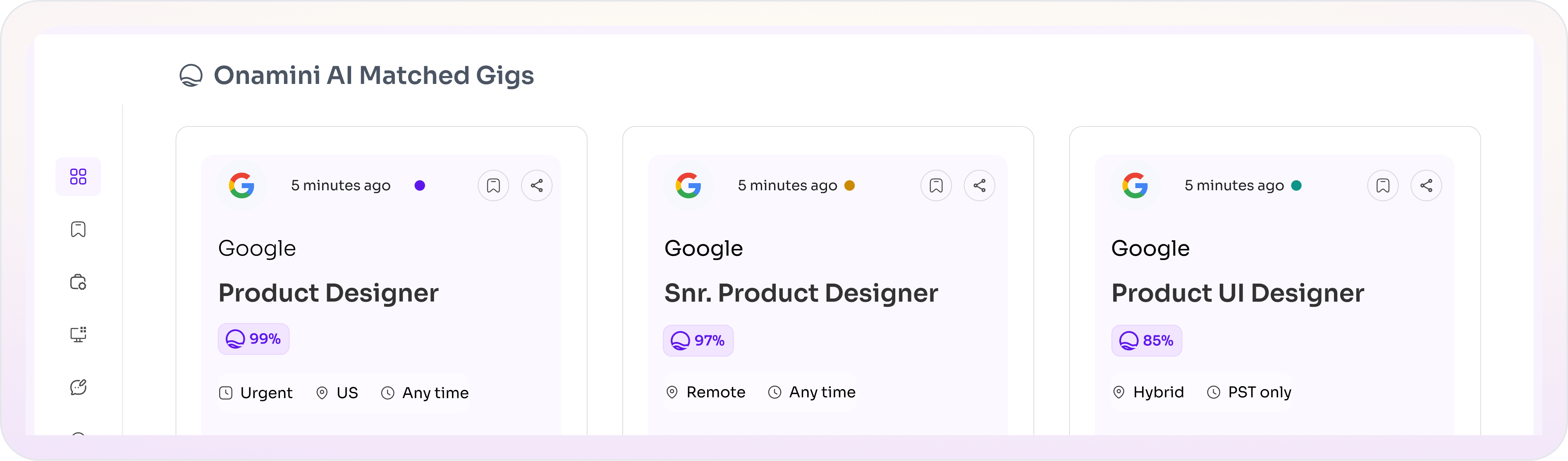Click the briefcase jobs sidebar icon

point(78,282)
